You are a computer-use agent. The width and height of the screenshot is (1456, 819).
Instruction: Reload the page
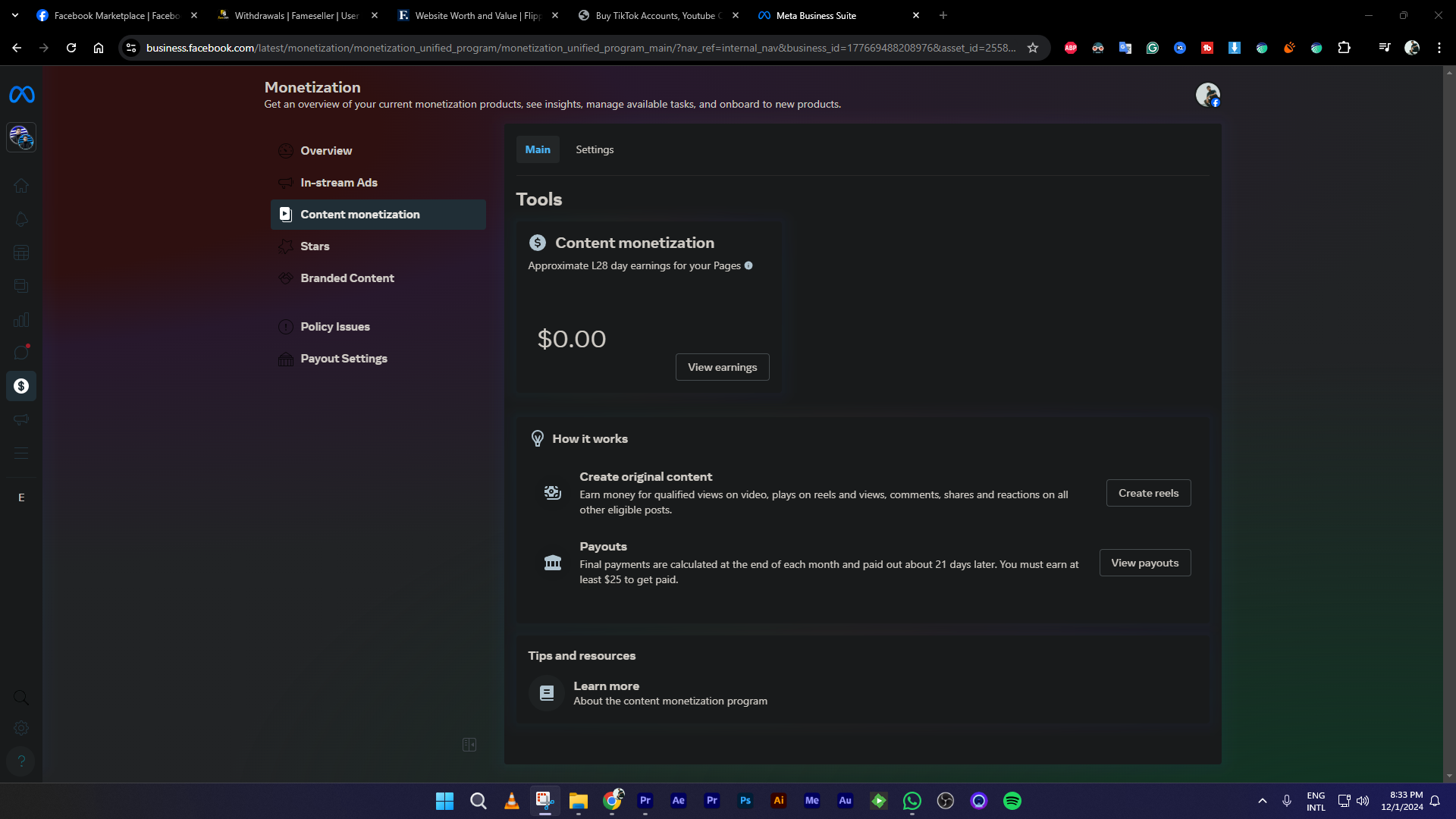point(71,48)
